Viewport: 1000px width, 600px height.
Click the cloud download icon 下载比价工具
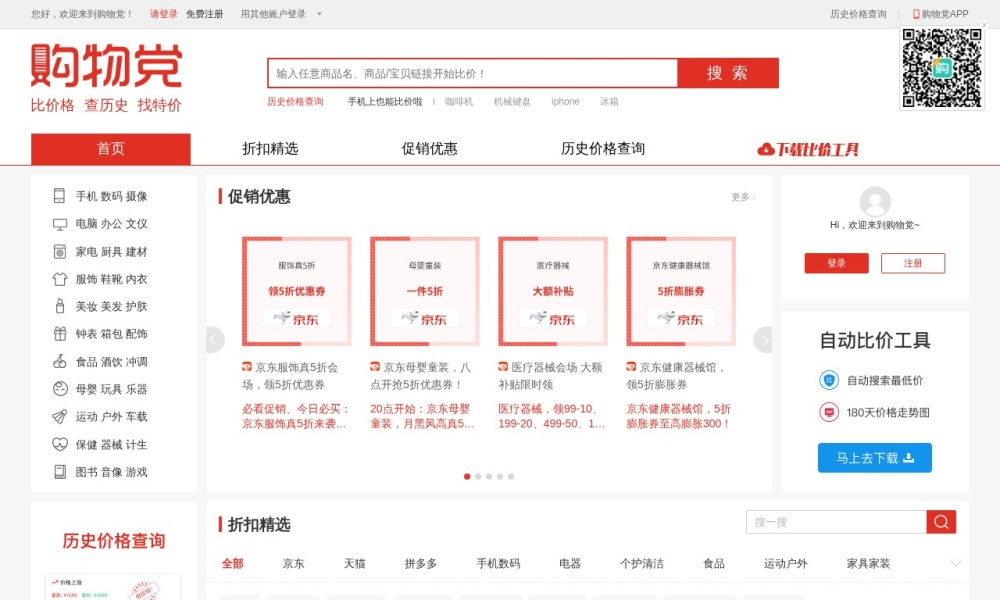[x=765, y=150]
